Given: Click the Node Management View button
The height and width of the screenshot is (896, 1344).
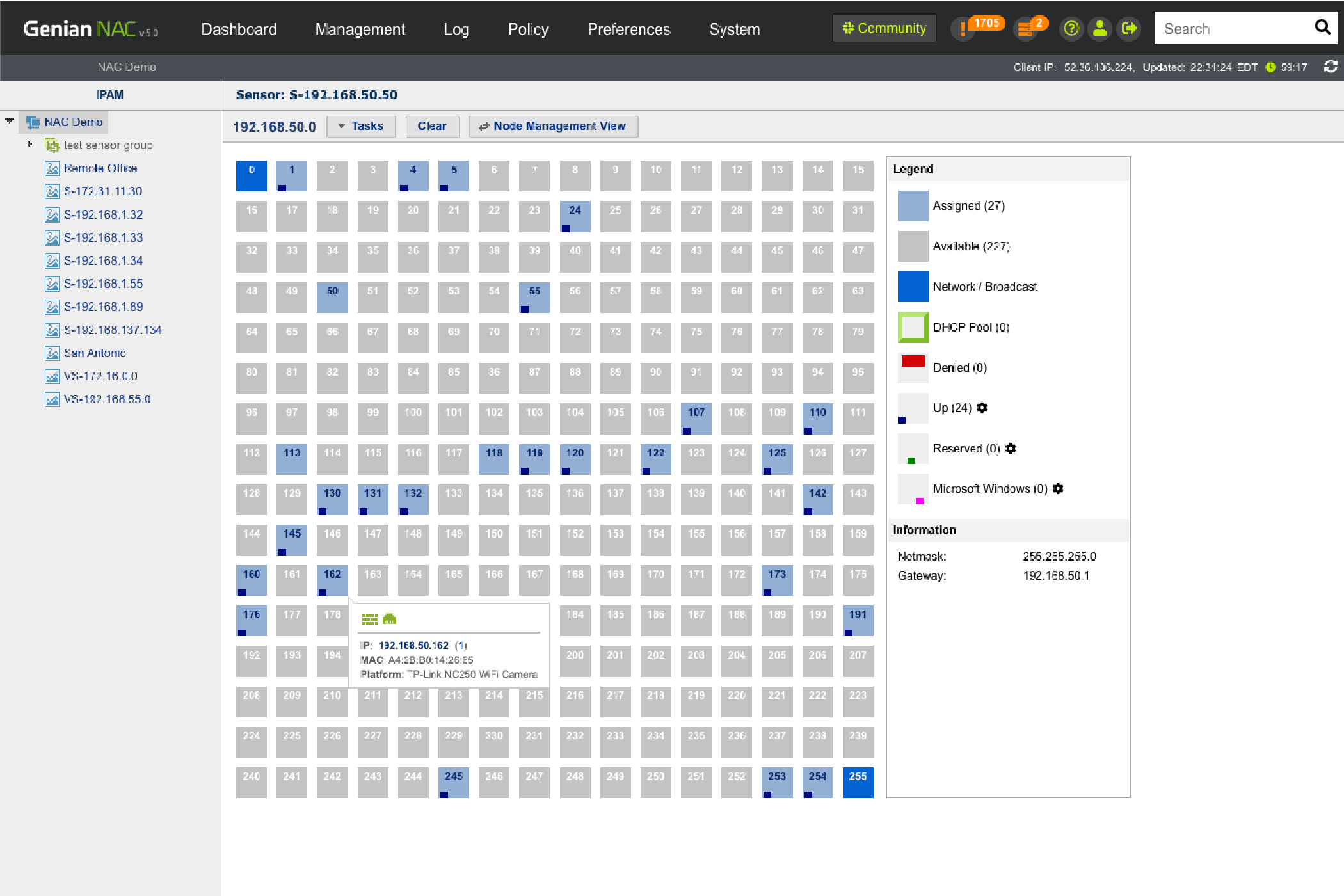Looking at the screenshot, I should click(x=553, y=126).
